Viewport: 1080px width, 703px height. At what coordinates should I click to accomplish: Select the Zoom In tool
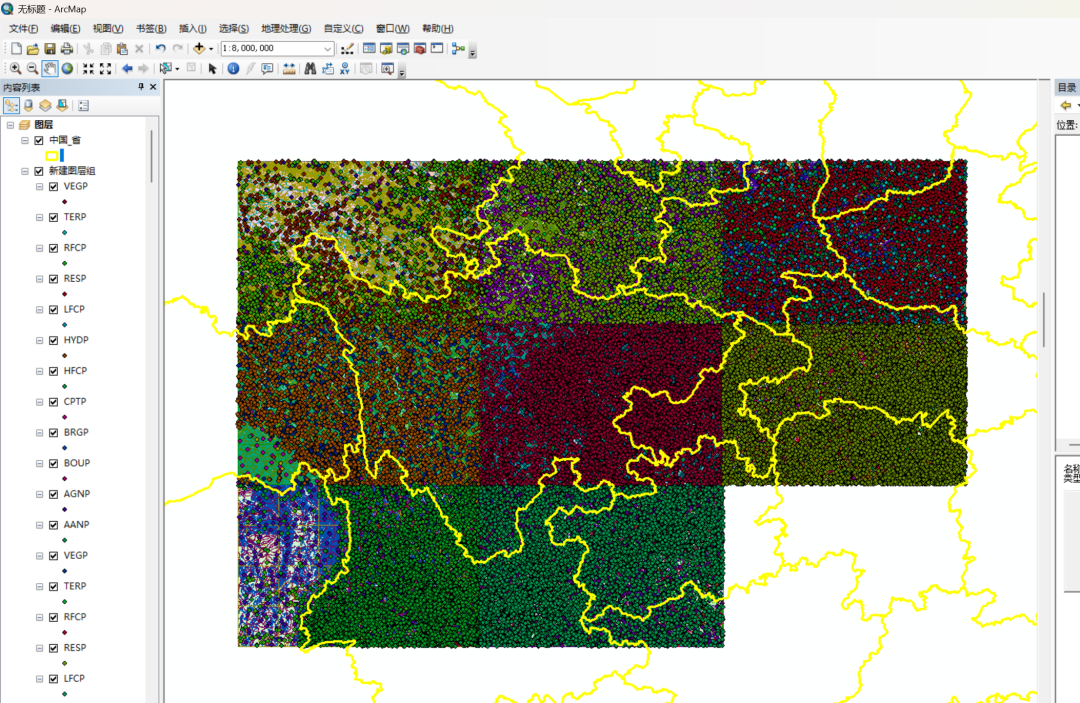coord(15,68)
